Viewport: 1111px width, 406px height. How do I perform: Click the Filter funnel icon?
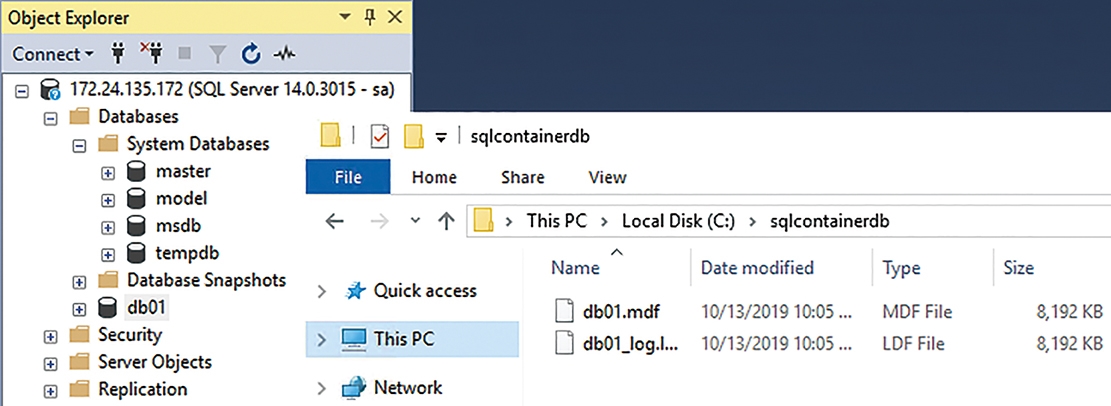[x=218, y=54]
